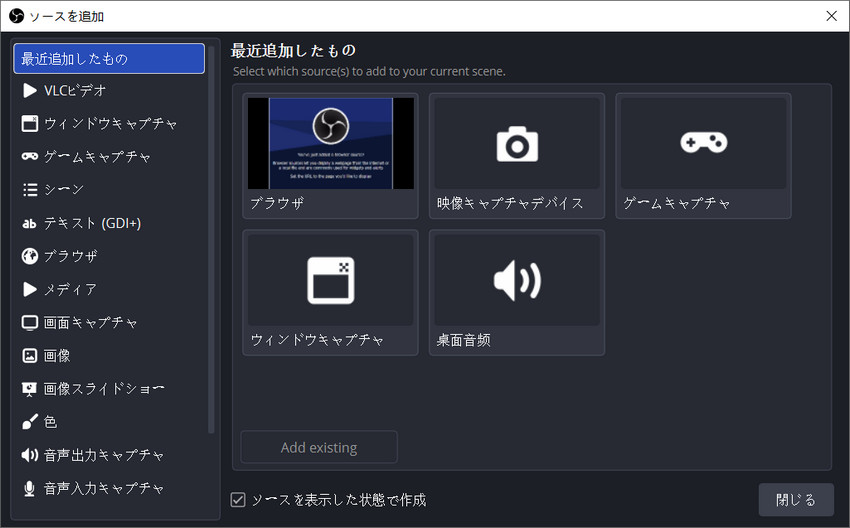Click the メディア label in sidebar
This screenshot has height=528, width=850.
click(70, 289)
